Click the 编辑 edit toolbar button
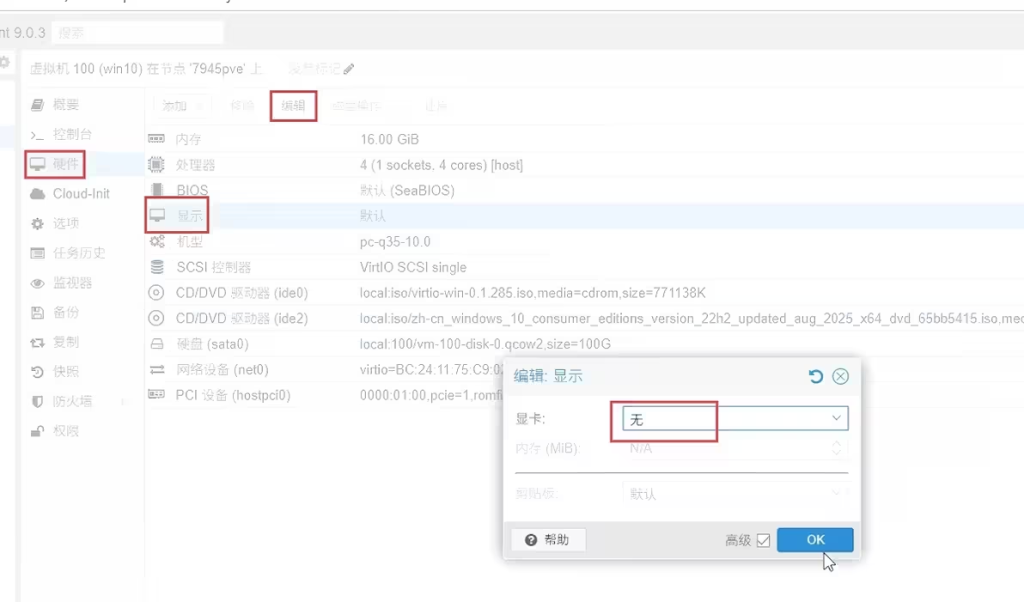 point(293,105)
